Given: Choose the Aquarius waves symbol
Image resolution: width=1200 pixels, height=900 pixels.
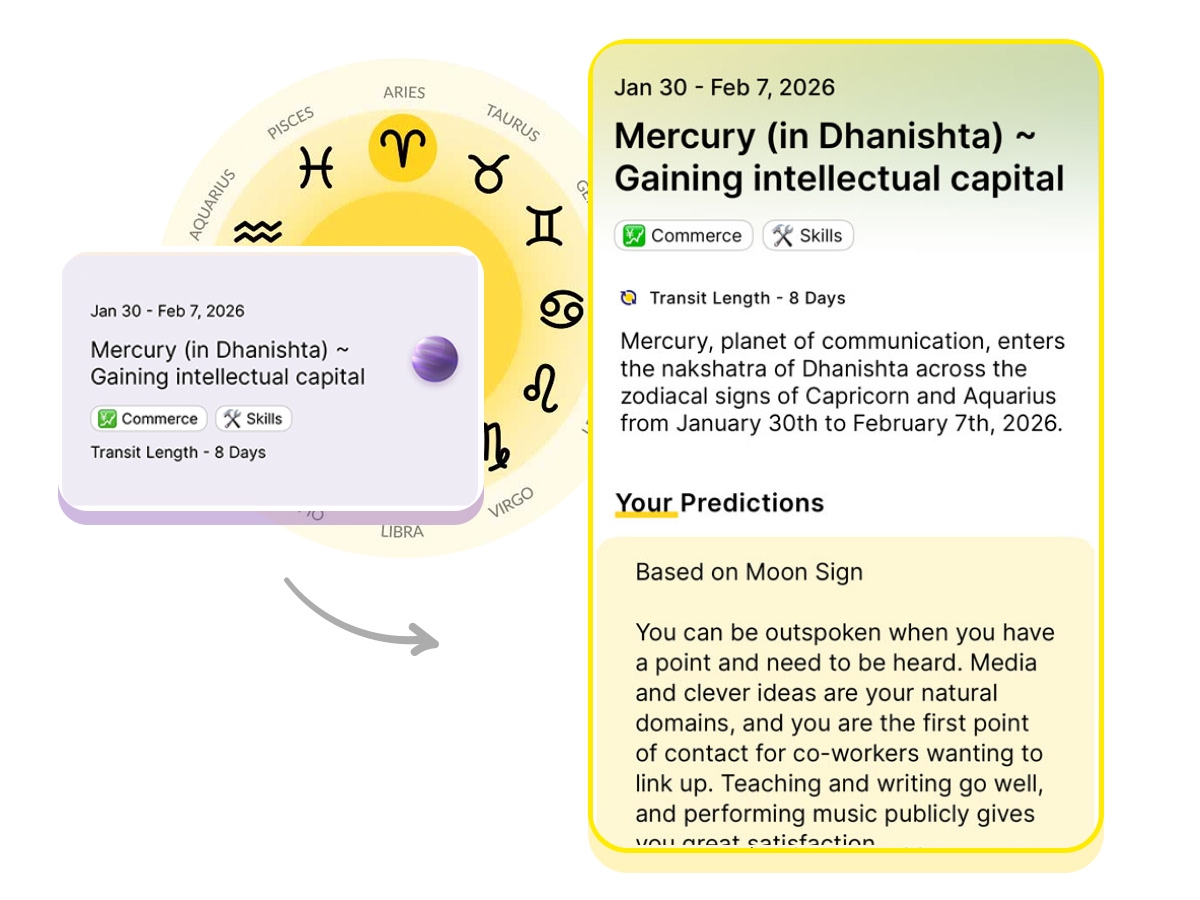Looking at the screenshot, I should [x=258, y=233].
